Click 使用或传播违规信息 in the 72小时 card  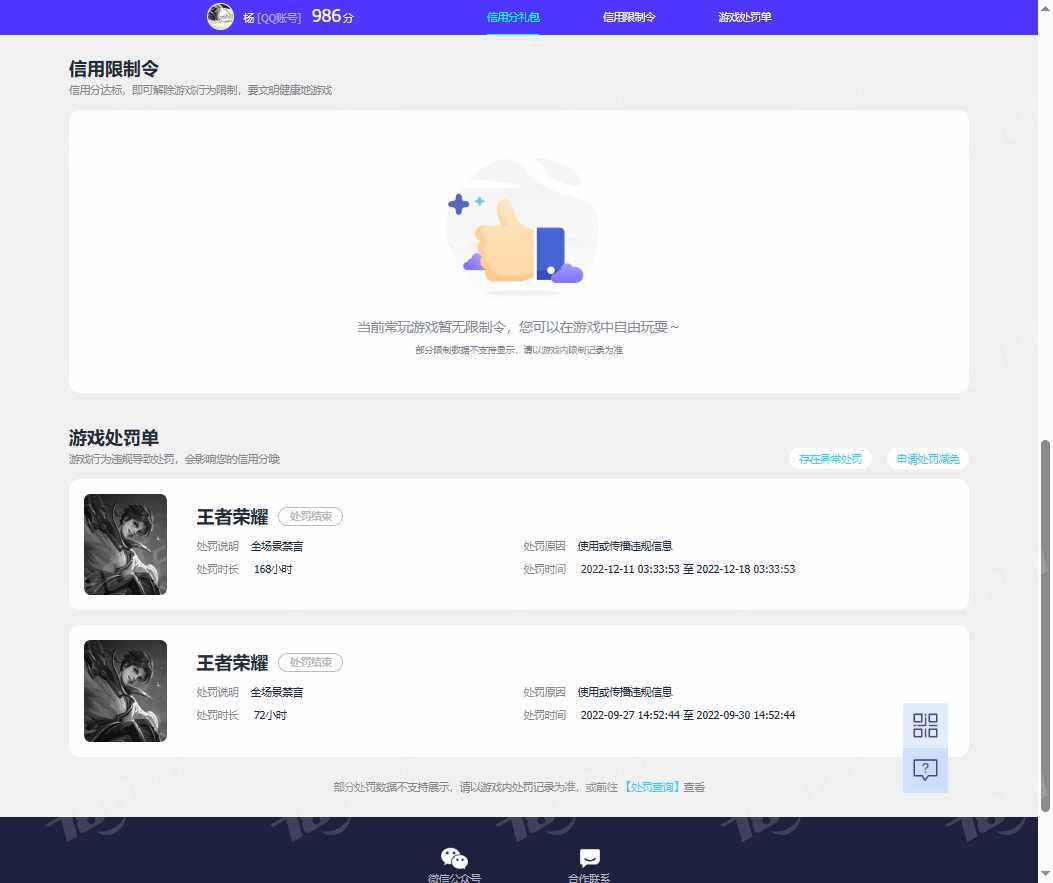coord(625,692)
